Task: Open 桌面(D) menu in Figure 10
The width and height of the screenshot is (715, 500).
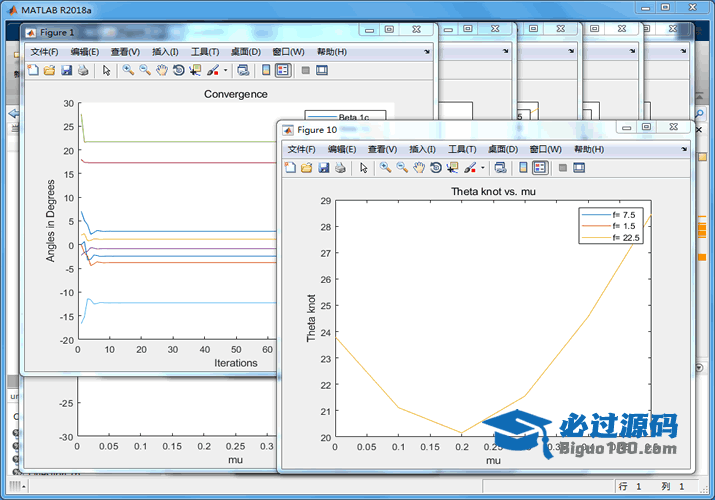Action: (503, 149)
